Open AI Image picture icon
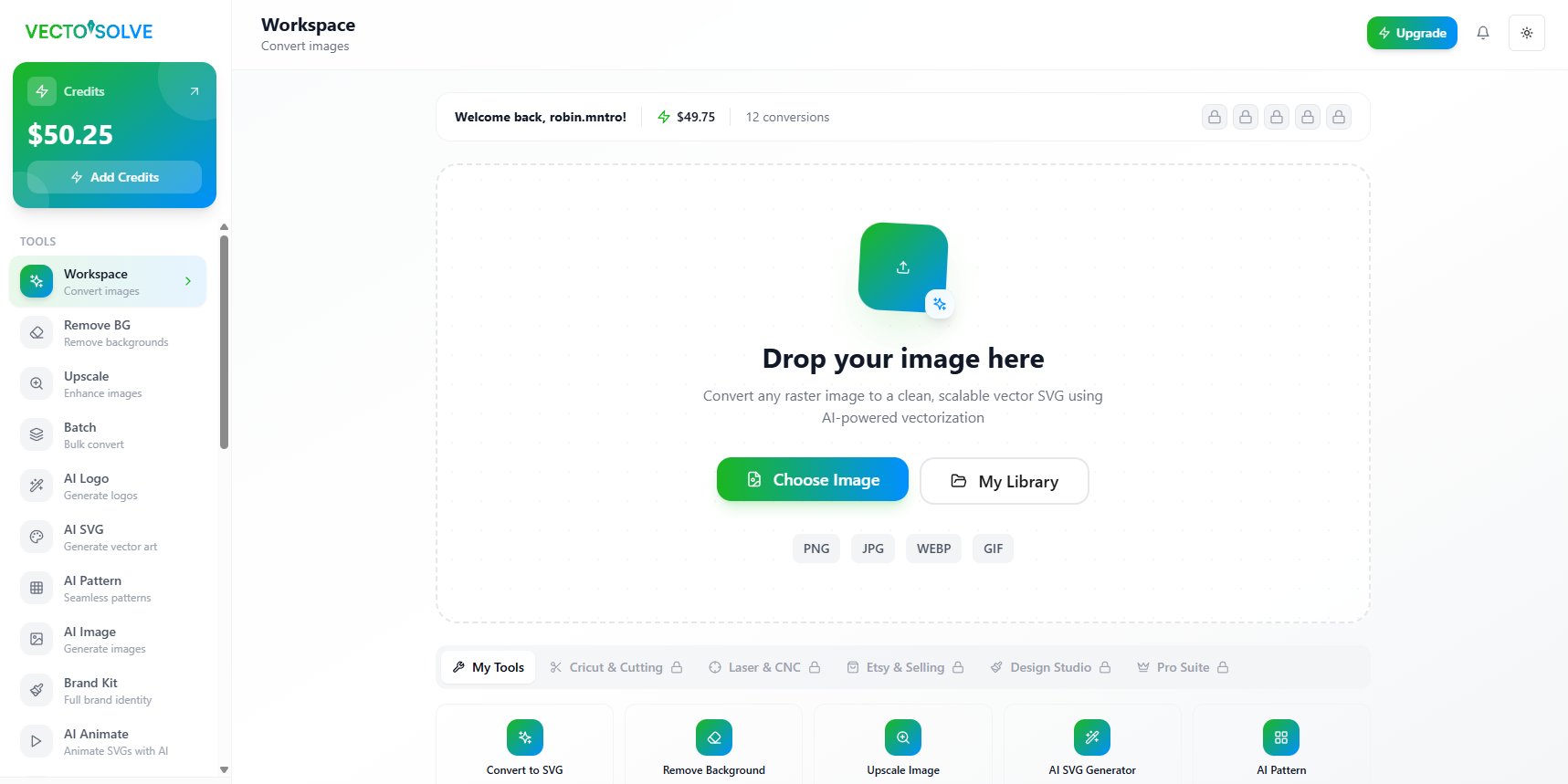This screenshot has height=784, width=1568. point(37,639)
